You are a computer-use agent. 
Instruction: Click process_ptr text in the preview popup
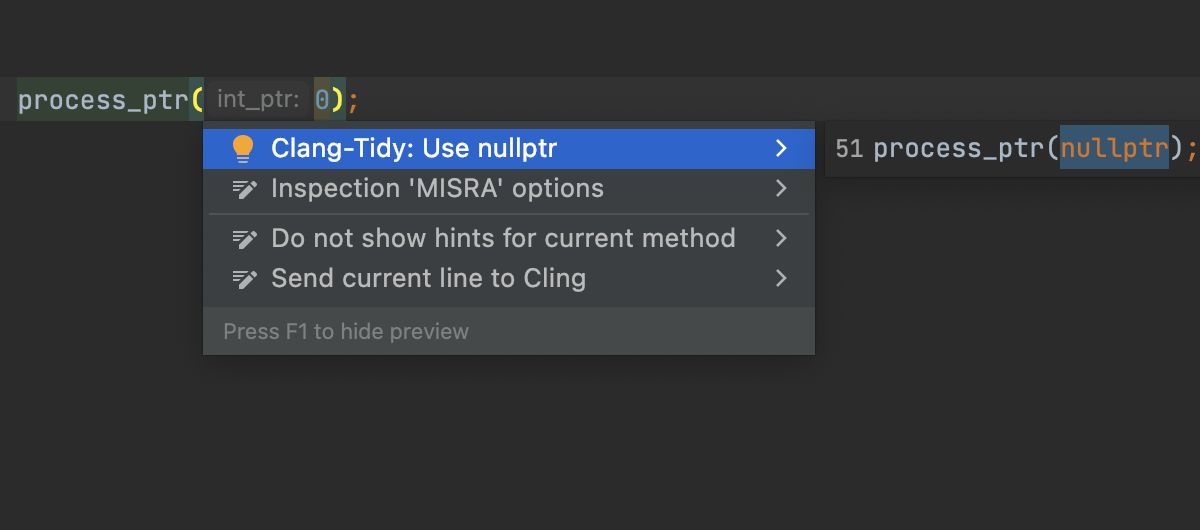[959, 149]
